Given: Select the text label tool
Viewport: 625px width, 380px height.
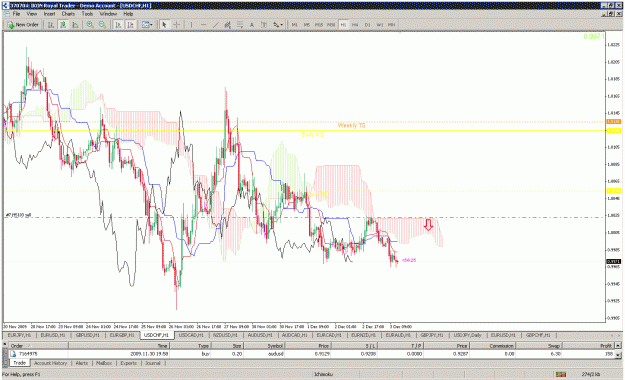Looking at the screenshot, I should click(x=264, y=25).
